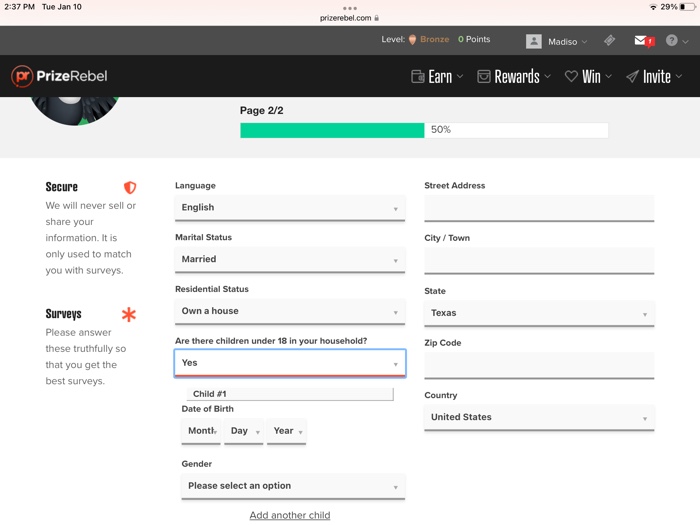
Task: Open the Residential Status dropdown
Action: tap(290, 311)
